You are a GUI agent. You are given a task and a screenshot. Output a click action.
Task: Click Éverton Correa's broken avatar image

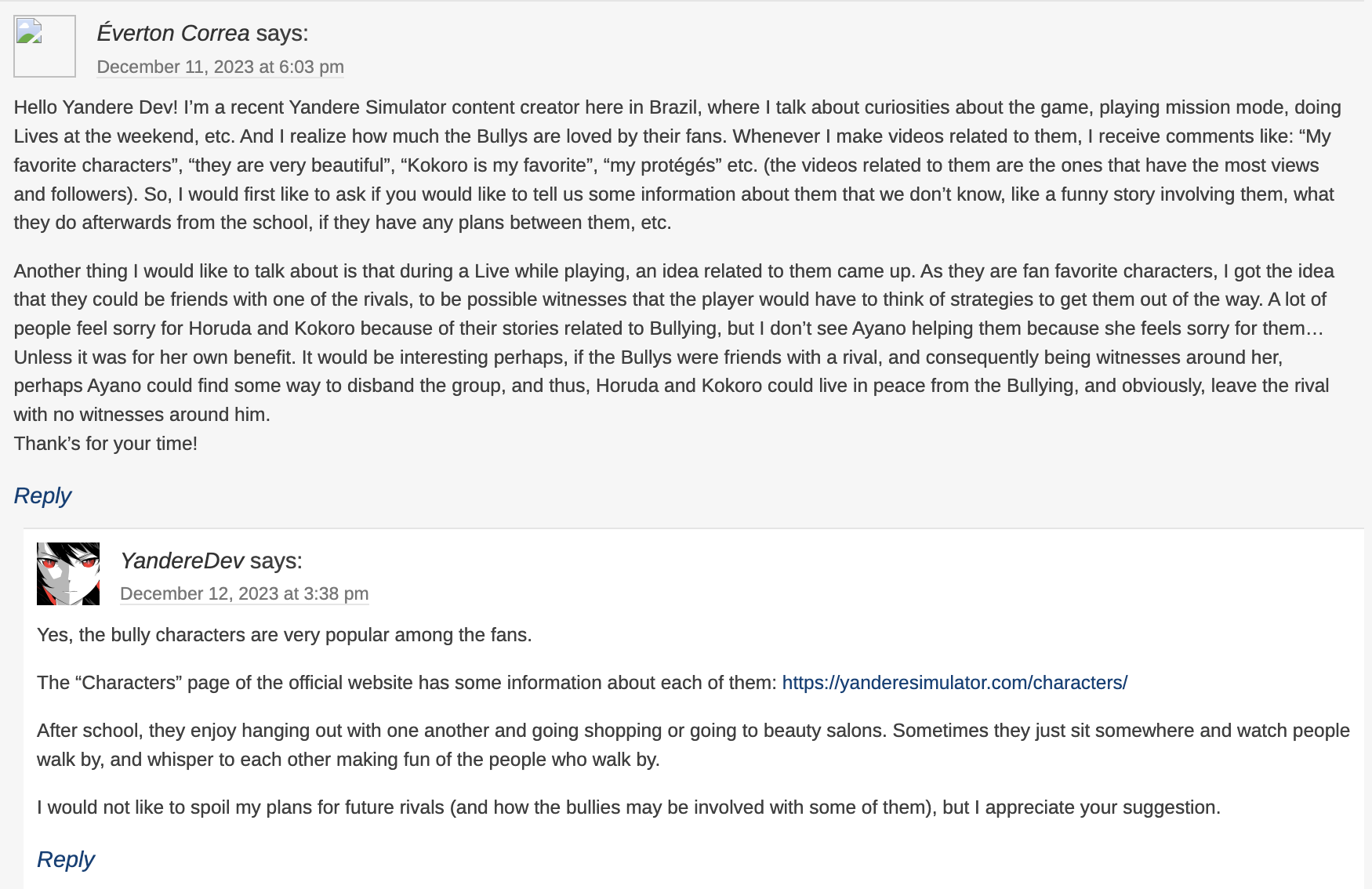(x=45, y=46)
